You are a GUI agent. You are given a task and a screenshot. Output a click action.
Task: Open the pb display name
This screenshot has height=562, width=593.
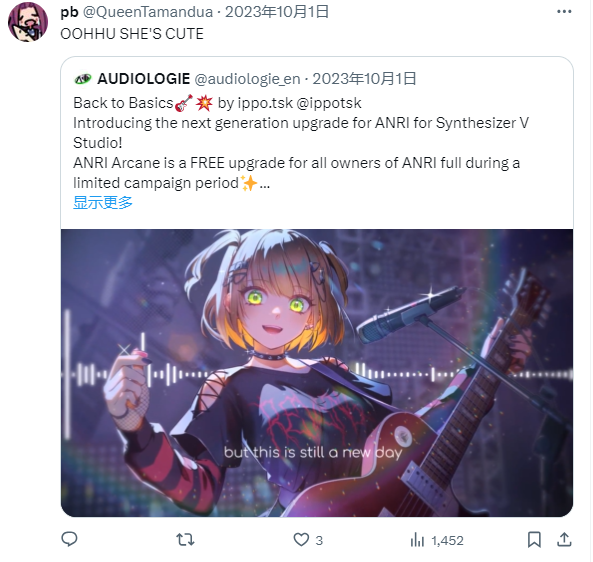click(69, 12)
